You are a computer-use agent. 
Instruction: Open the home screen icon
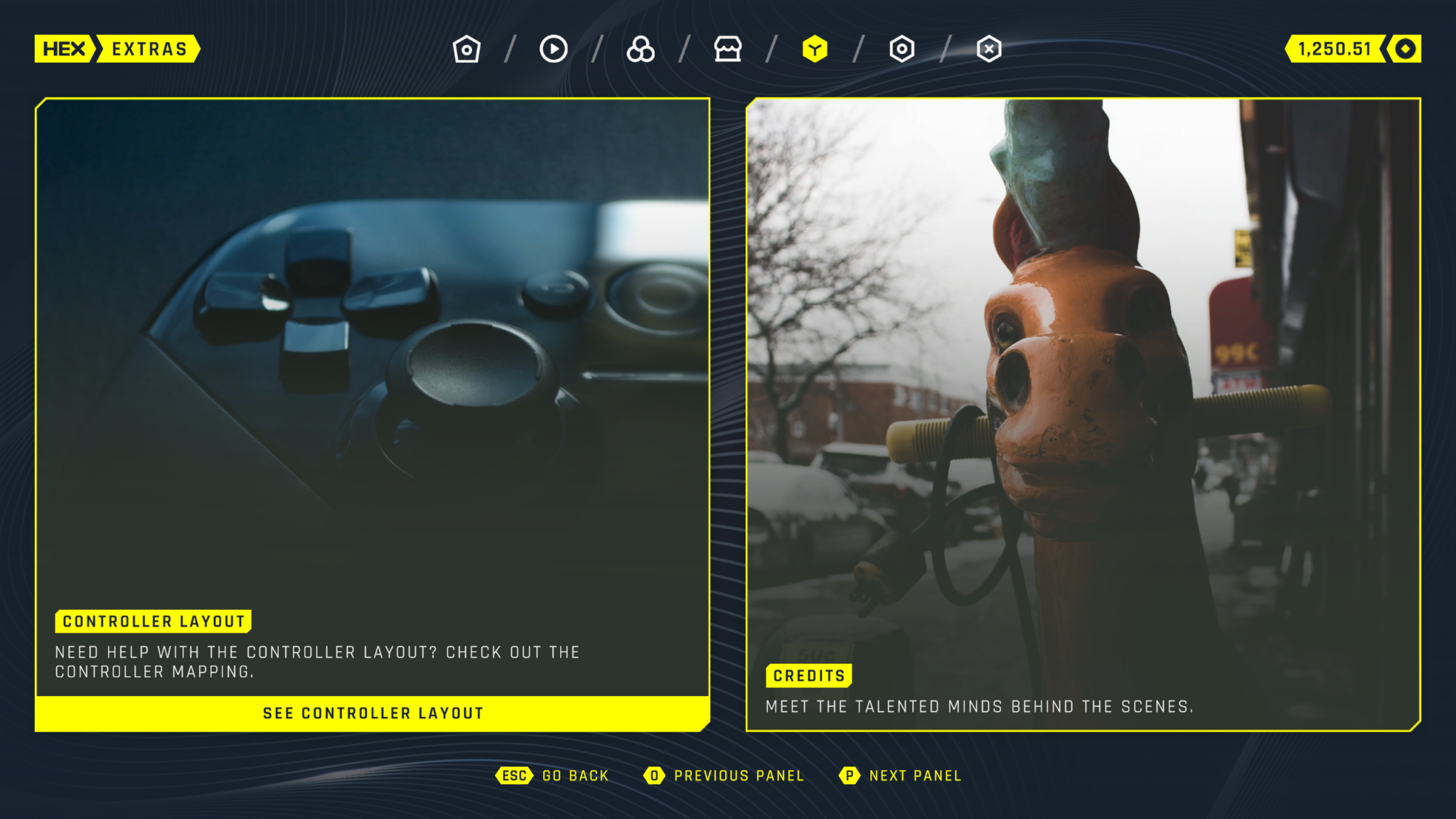(466, 48)
